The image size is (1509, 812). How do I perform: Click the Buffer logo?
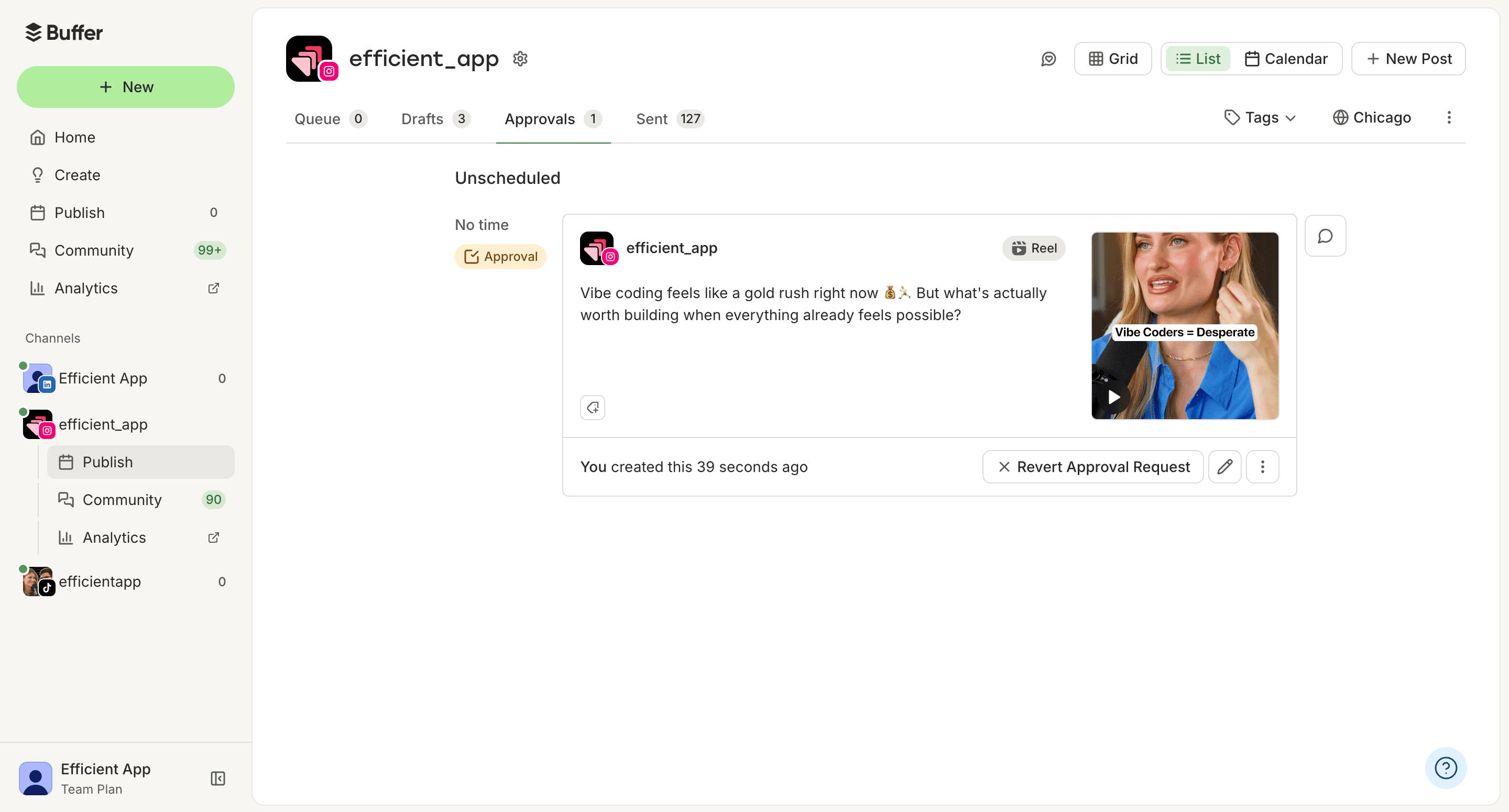[x=64, y=33]
